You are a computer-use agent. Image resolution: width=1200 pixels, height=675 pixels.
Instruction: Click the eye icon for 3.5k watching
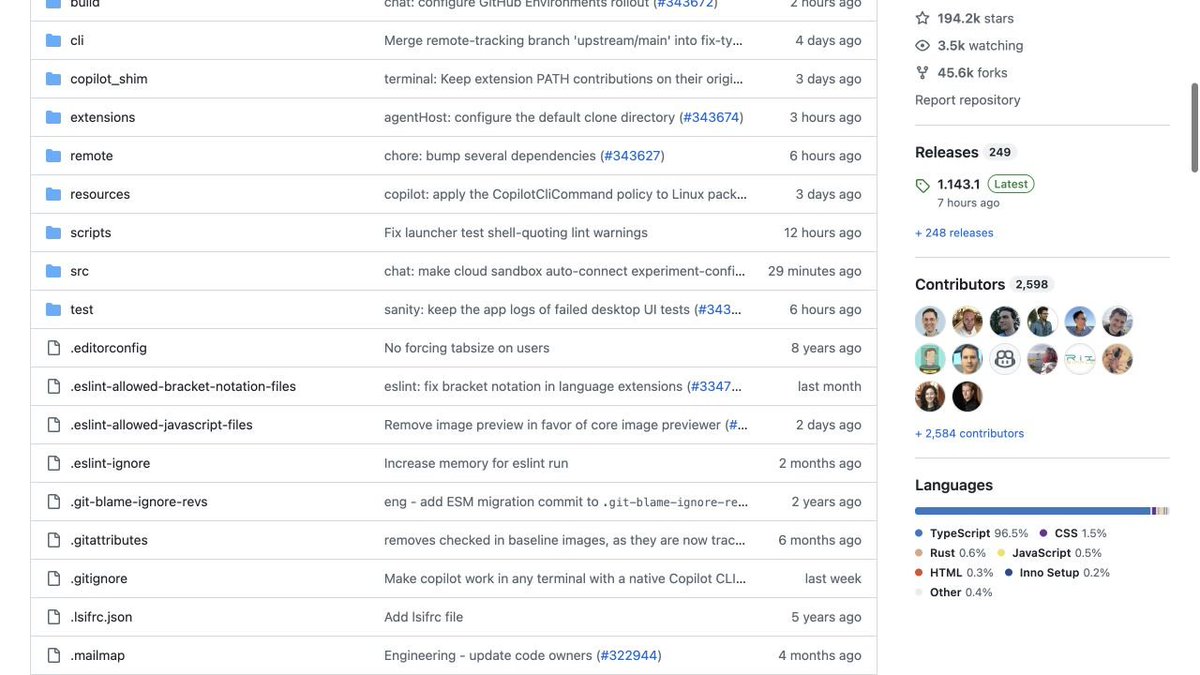[922, 46]
